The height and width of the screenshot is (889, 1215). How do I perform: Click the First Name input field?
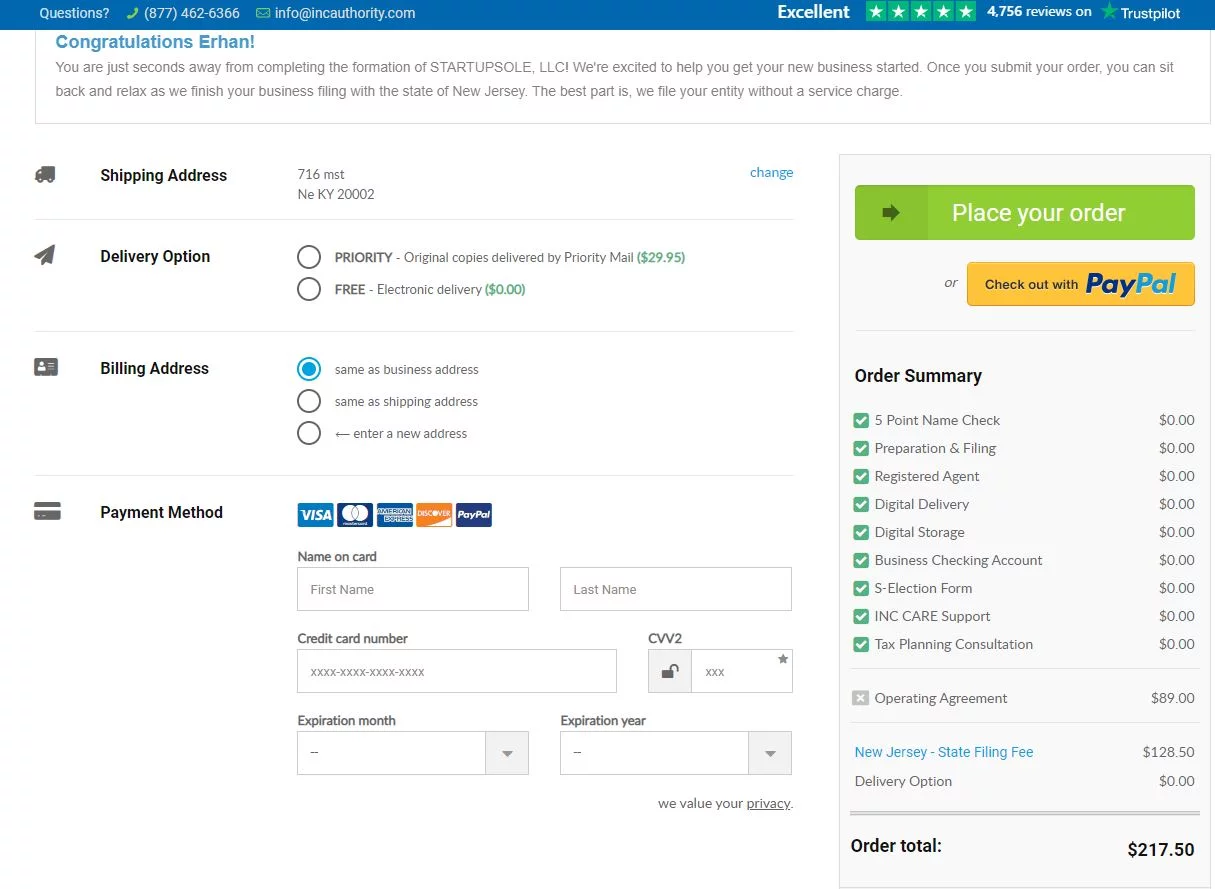click(412, 589)
